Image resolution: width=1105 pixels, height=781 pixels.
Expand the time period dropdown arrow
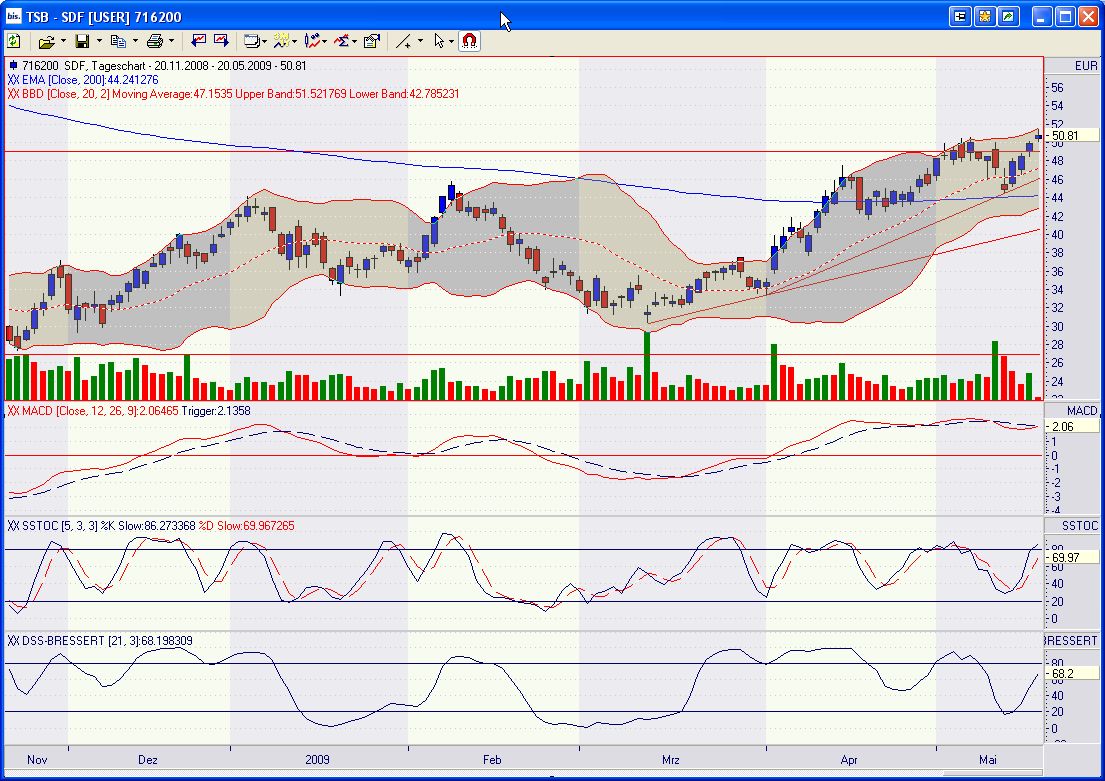click(295, 42)
